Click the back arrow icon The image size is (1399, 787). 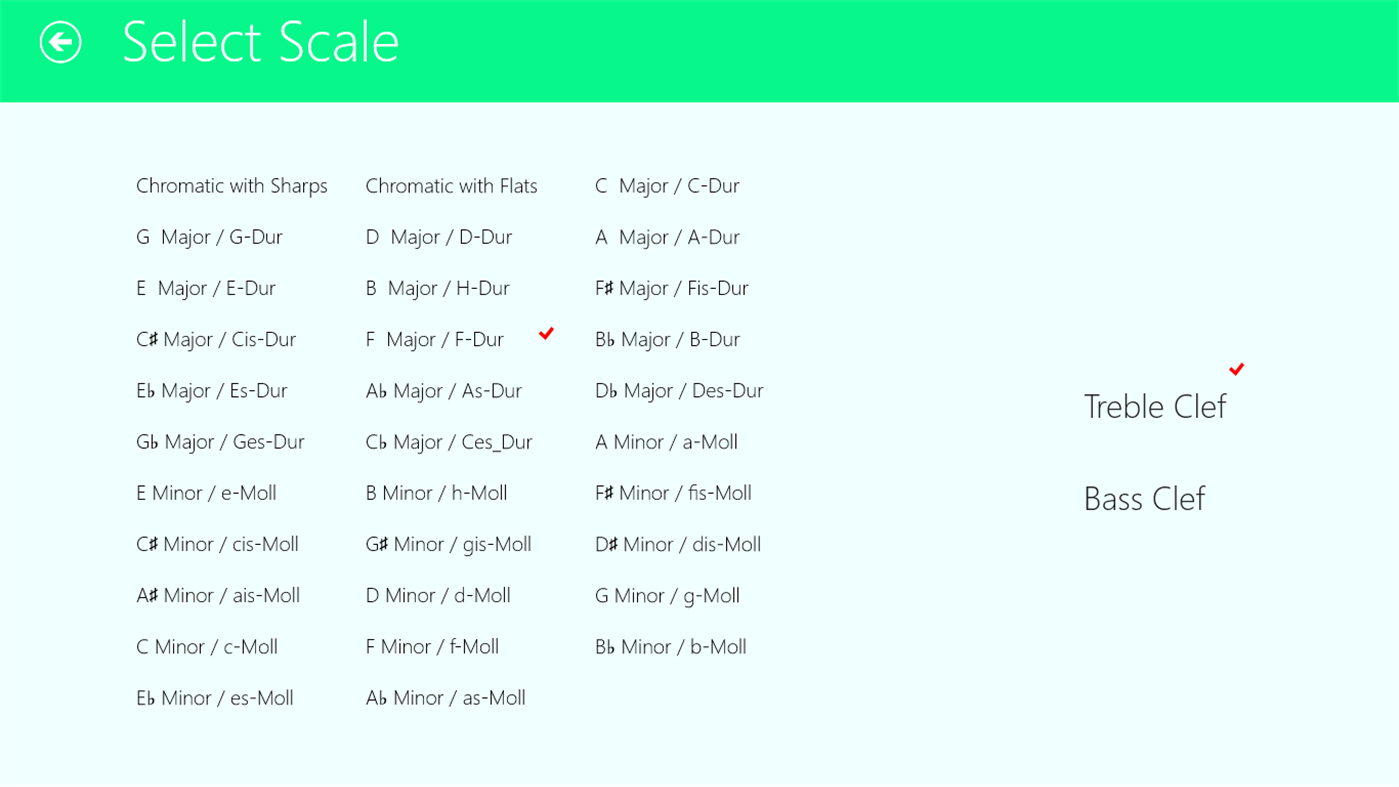pos(60,42)
